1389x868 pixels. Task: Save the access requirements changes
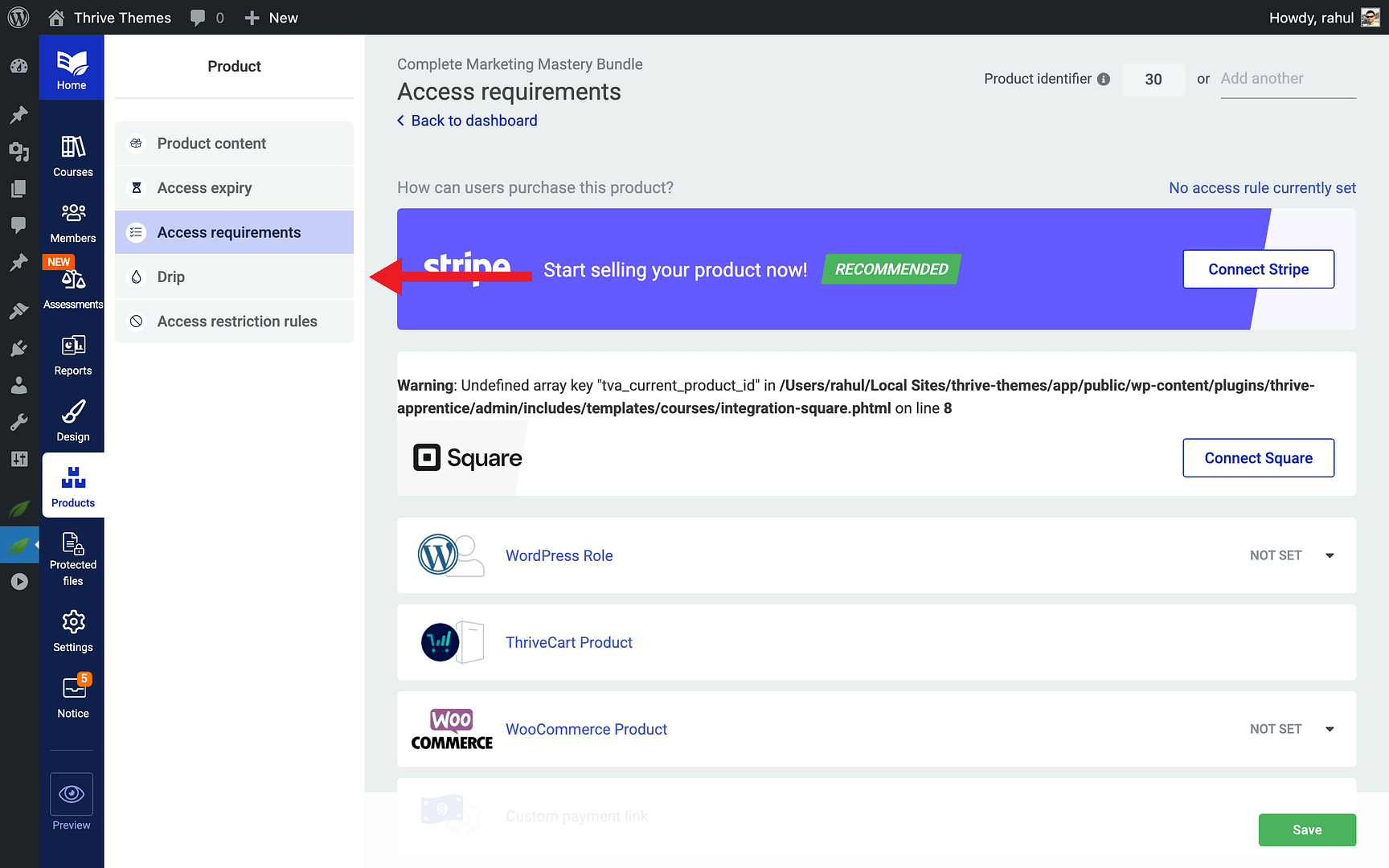click(1306, 829)
